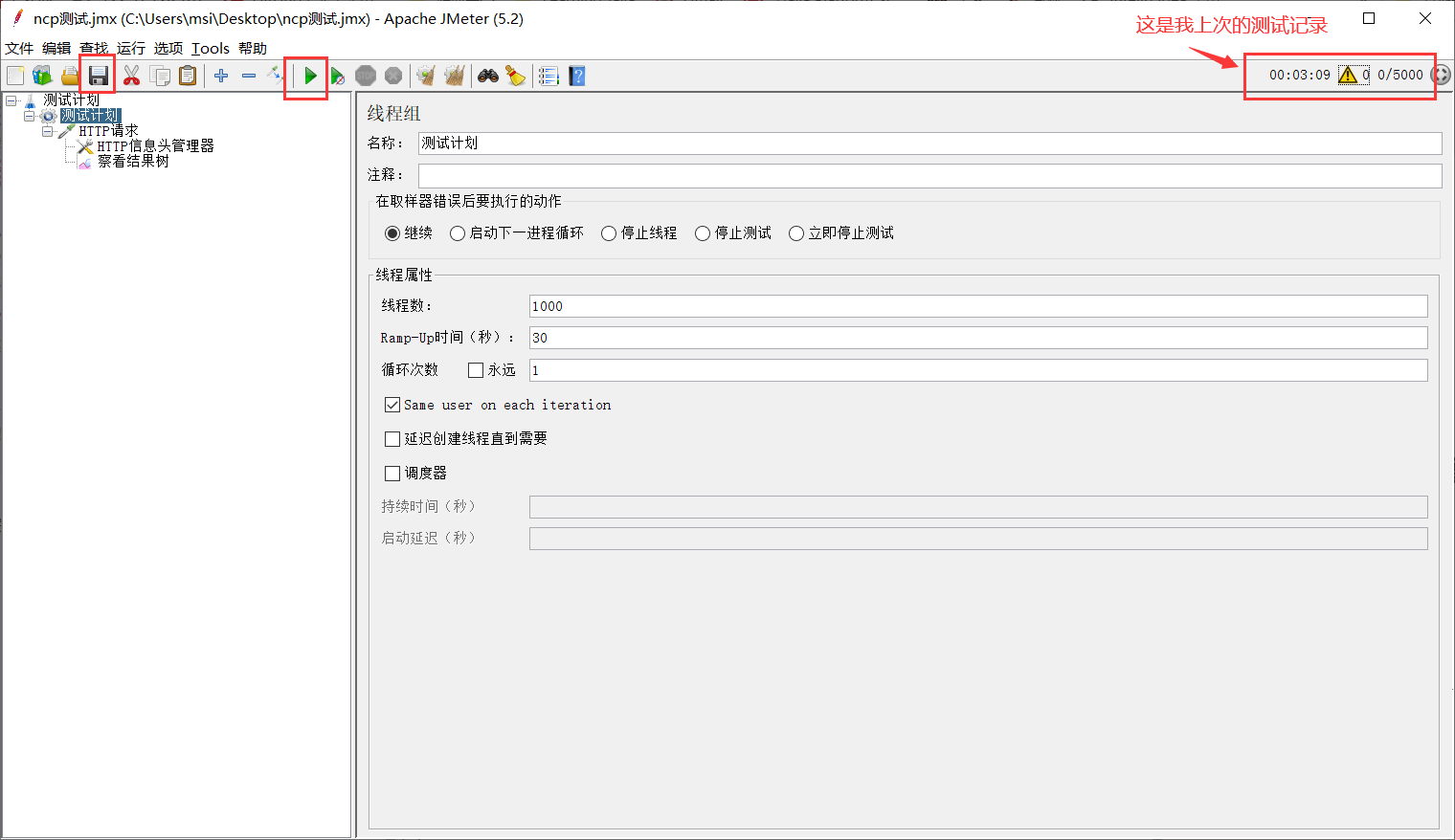Click the Open file folder icon
Screen dimensions: 1455x840
[x=70, y=76]
